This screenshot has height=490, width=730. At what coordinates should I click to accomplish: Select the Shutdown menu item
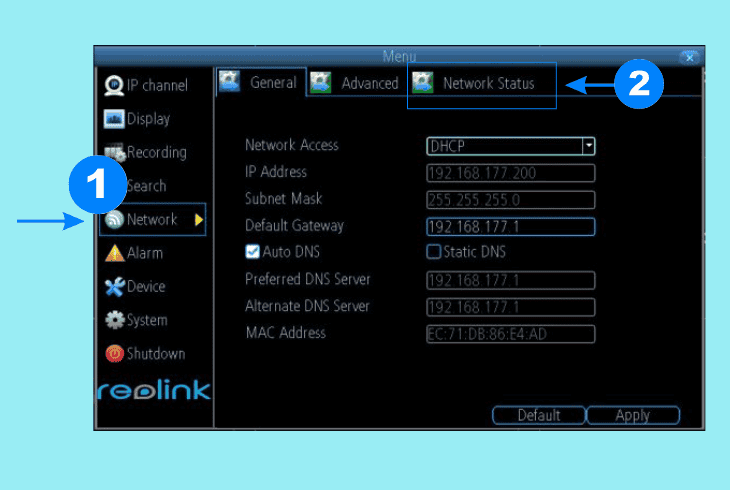coord(145,354)
